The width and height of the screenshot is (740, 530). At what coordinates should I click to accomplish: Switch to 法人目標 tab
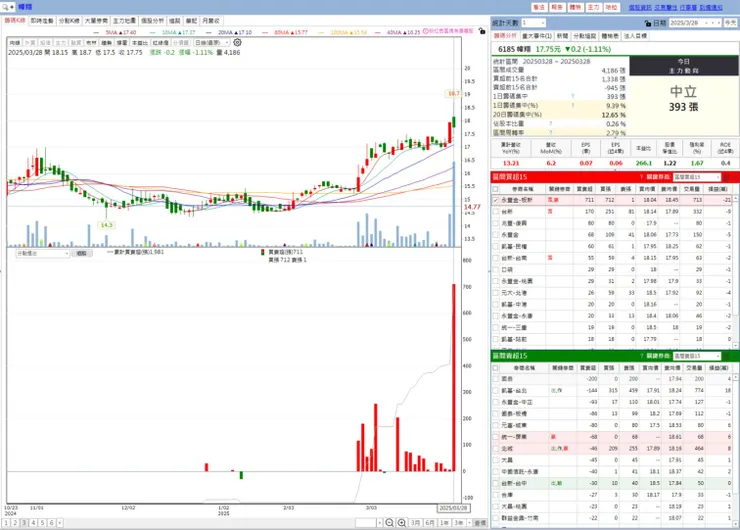pos(635,36)
